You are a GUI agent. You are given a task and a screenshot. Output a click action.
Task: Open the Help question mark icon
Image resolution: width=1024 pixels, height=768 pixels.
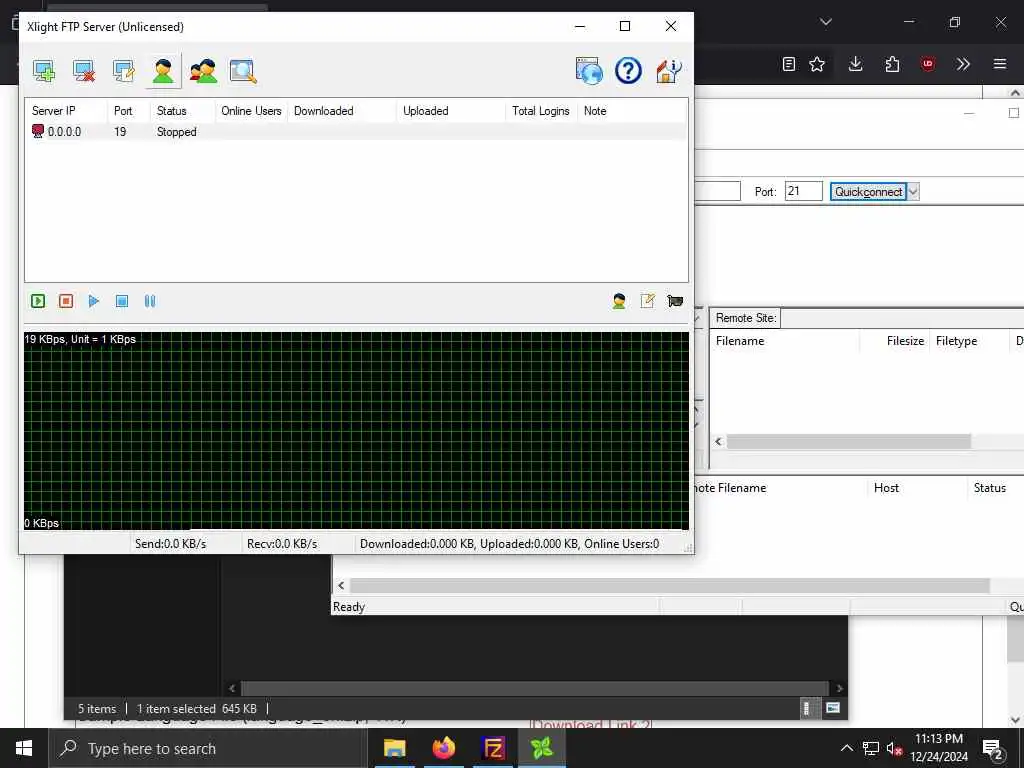[628, 71]
